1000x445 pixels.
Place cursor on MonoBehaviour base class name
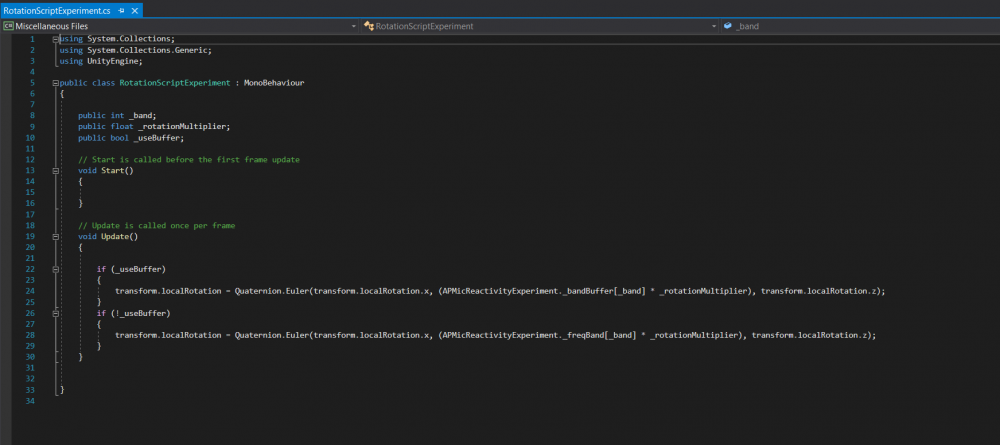tap(274, 83)
